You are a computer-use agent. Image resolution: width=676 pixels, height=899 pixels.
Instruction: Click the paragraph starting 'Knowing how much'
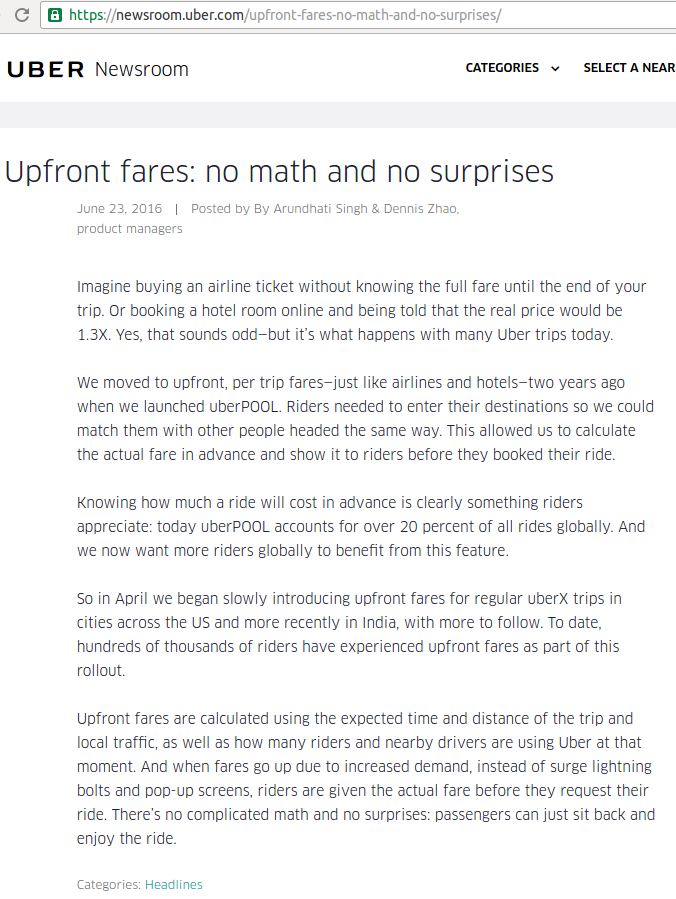pyautogui.click(x=361, y=526)
